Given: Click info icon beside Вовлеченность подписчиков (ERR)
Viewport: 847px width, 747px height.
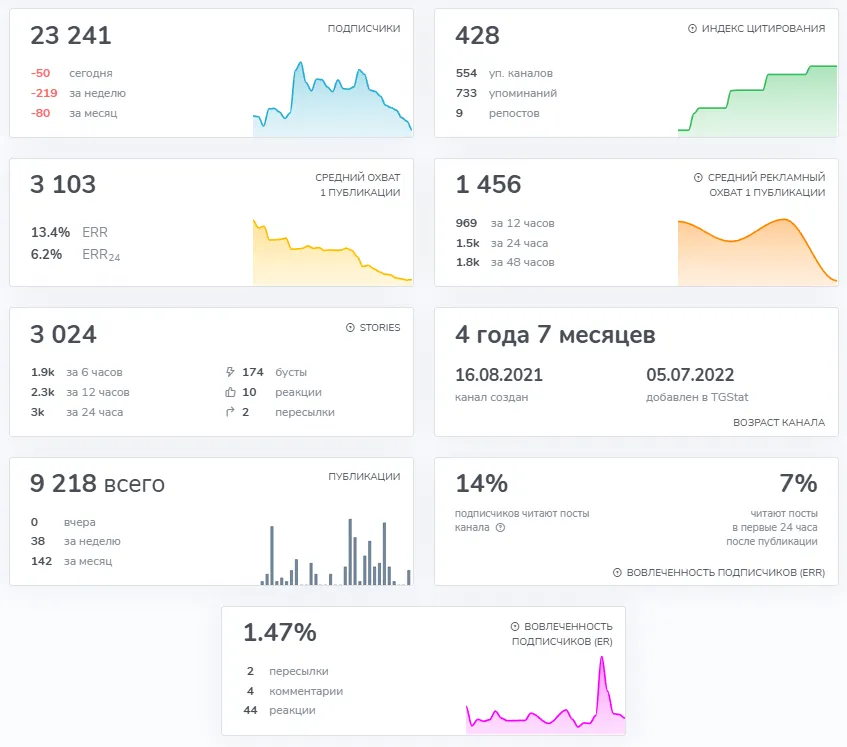Looking at the screenshot, I should 617,573.
